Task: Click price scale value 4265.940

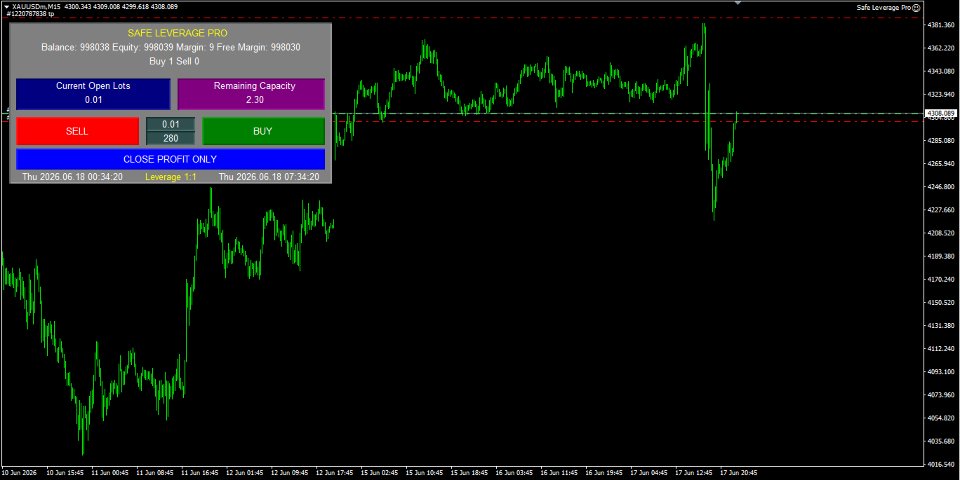Action: 942,164
